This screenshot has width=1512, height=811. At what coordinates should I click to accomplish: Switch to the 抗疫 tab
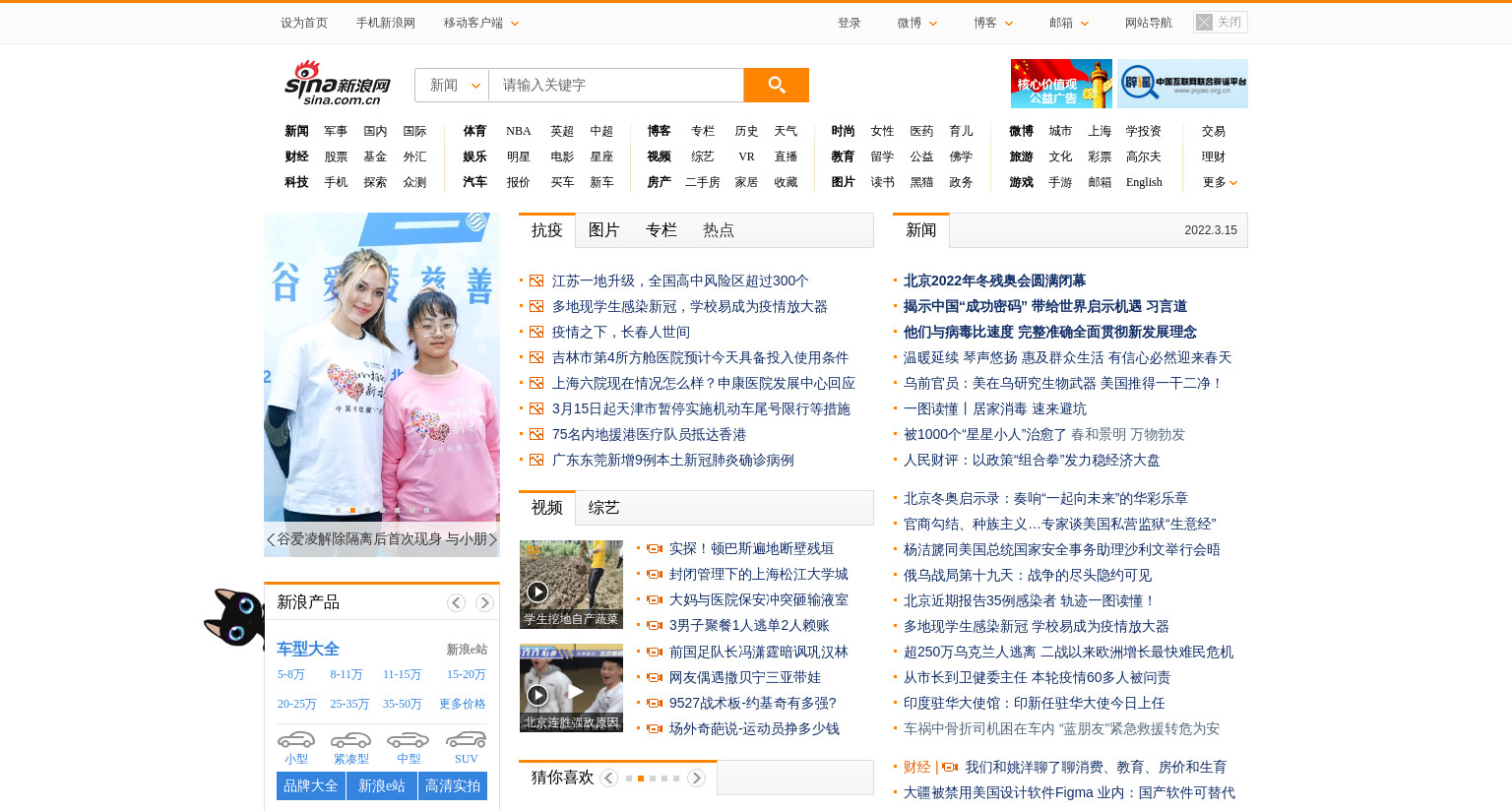click(x=547, y=230)
